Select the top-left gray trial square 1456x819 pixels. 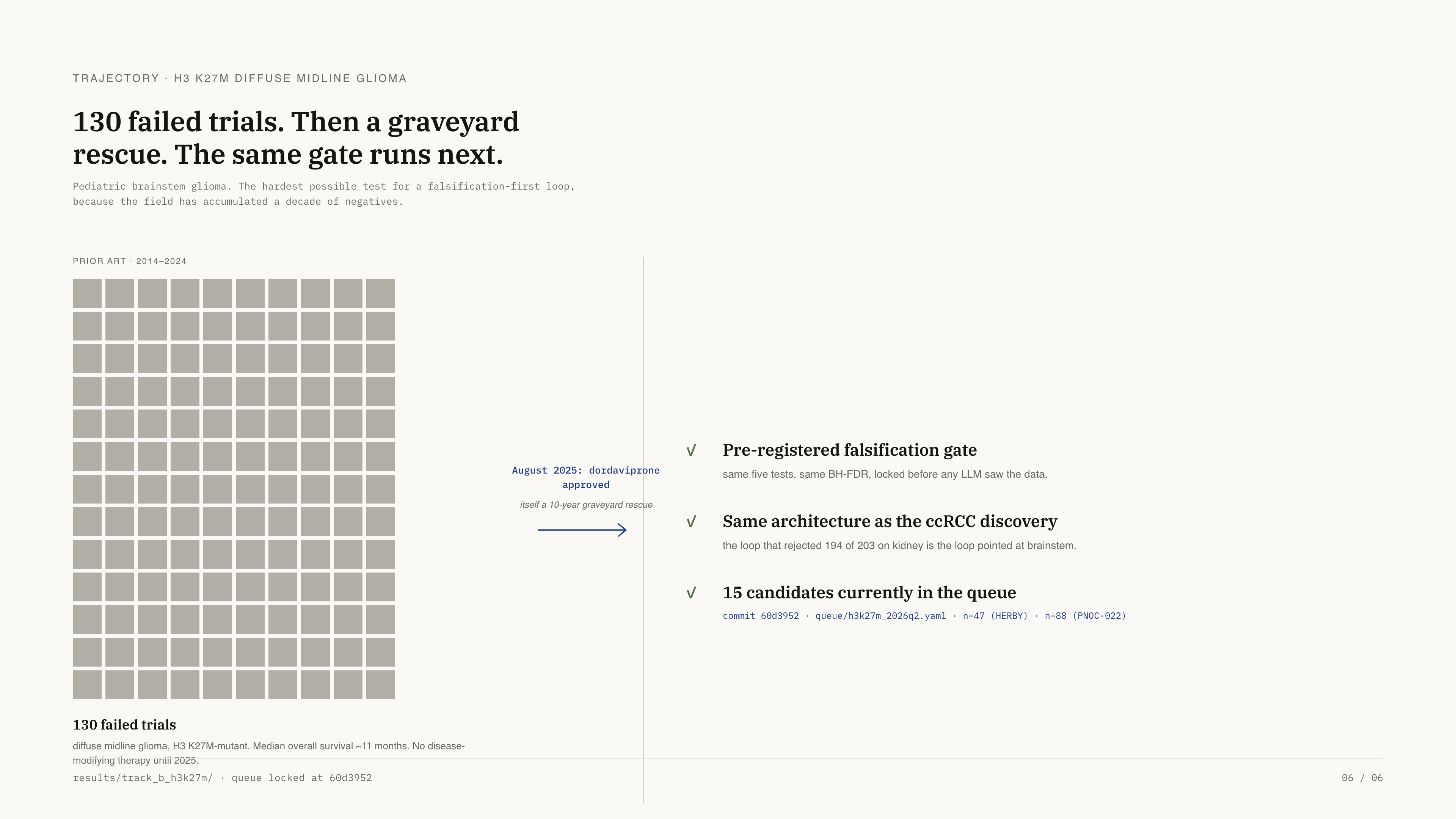(87, 293)
